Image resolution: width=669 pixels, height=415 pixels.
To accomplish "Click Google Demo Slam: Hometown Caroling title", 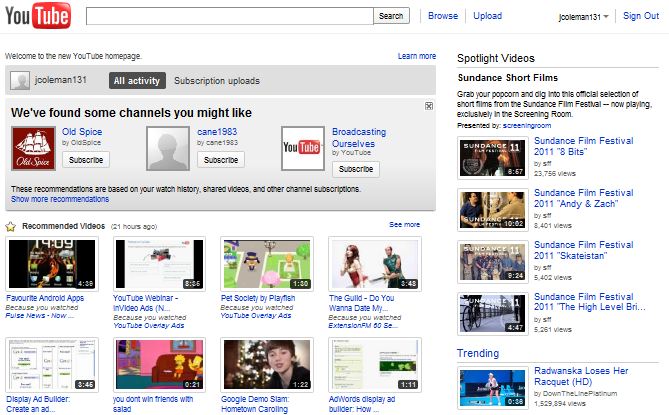I will [255, 404].
